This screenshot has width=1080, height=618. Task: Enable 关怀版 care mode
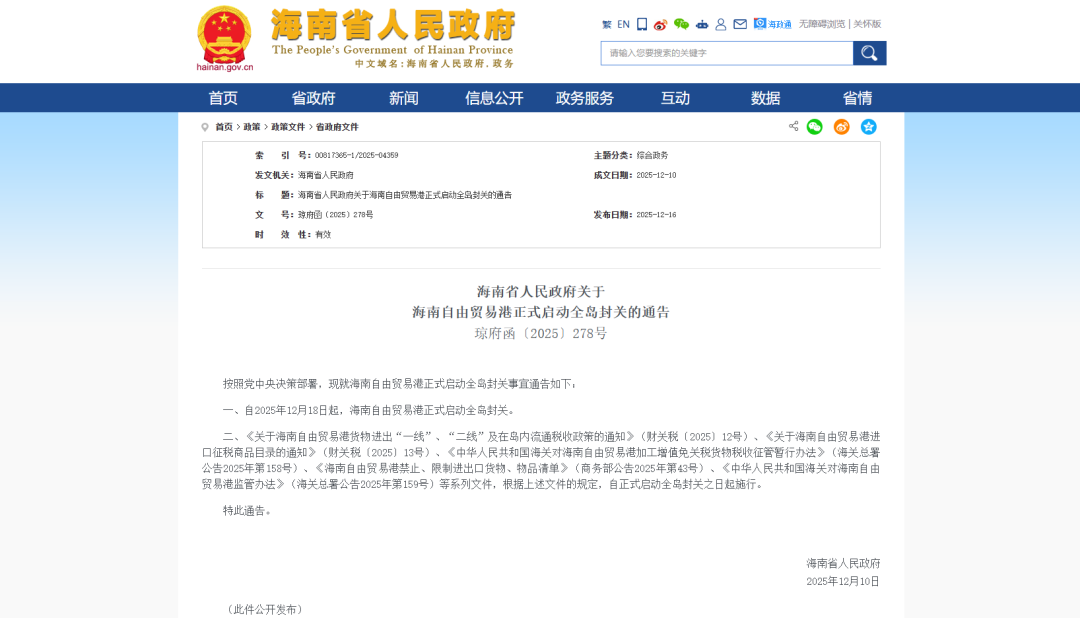pos(867,24)
